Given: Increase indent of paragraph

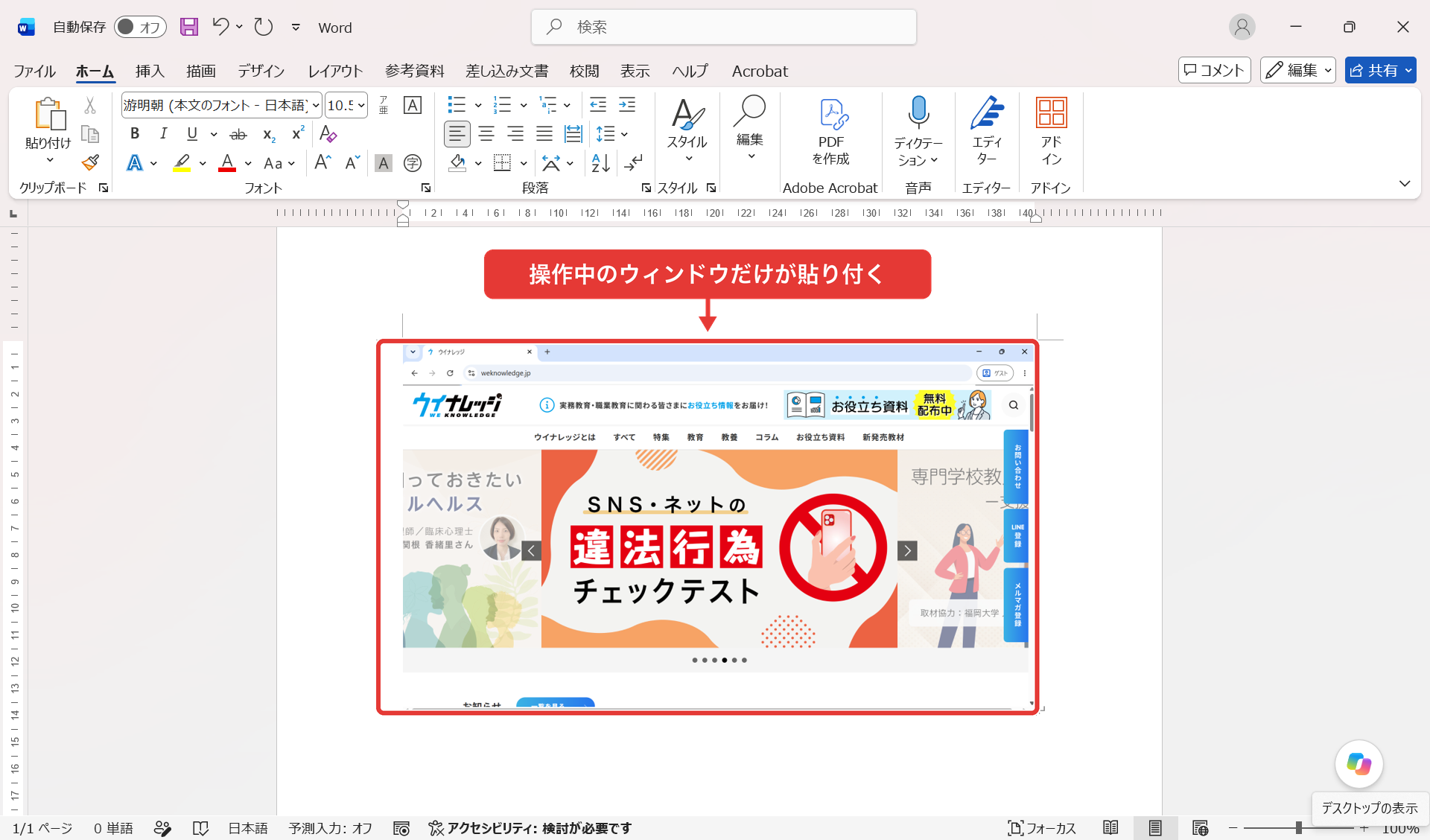Looking at the screenshot, I should click(627, 105).
